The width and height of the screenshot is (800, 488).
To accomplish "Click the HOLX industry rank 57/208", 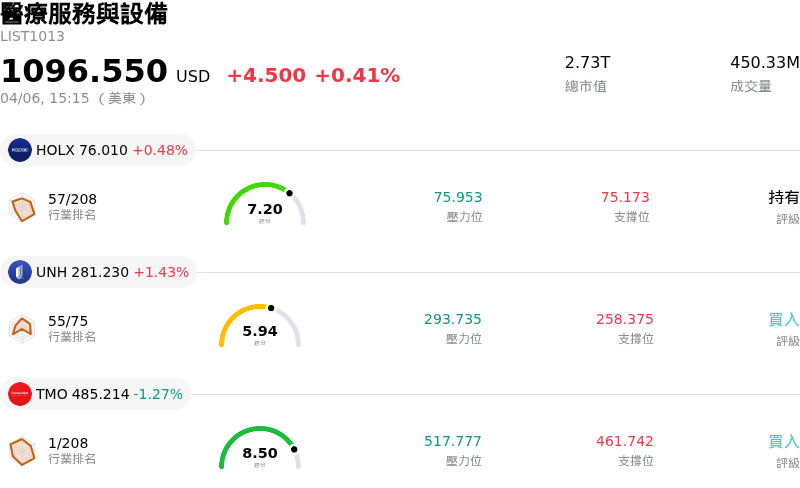I will (72, 199).
